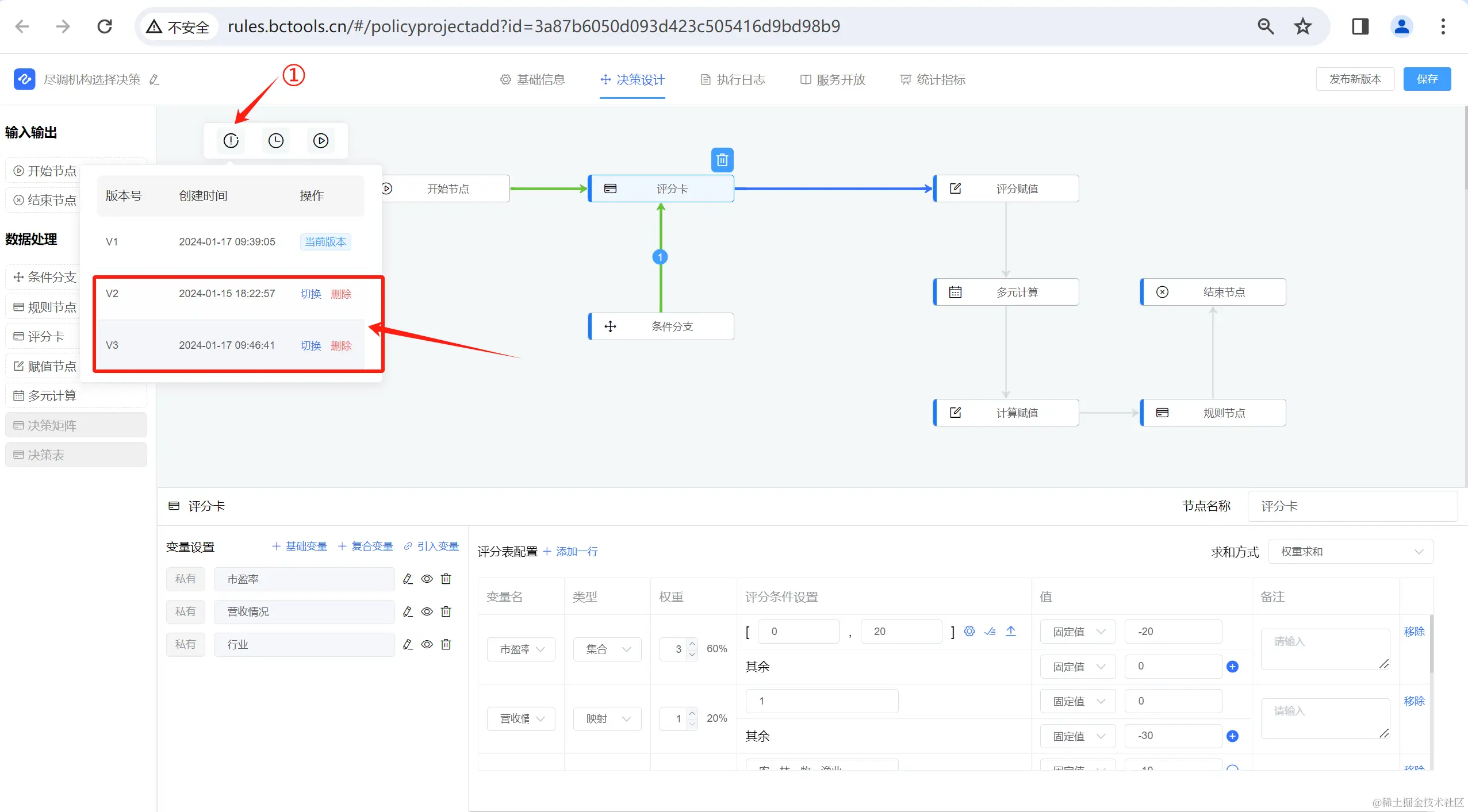Open the 统计指标 tab
This screenshot has width=1468, height=812.
click(933, 80)
